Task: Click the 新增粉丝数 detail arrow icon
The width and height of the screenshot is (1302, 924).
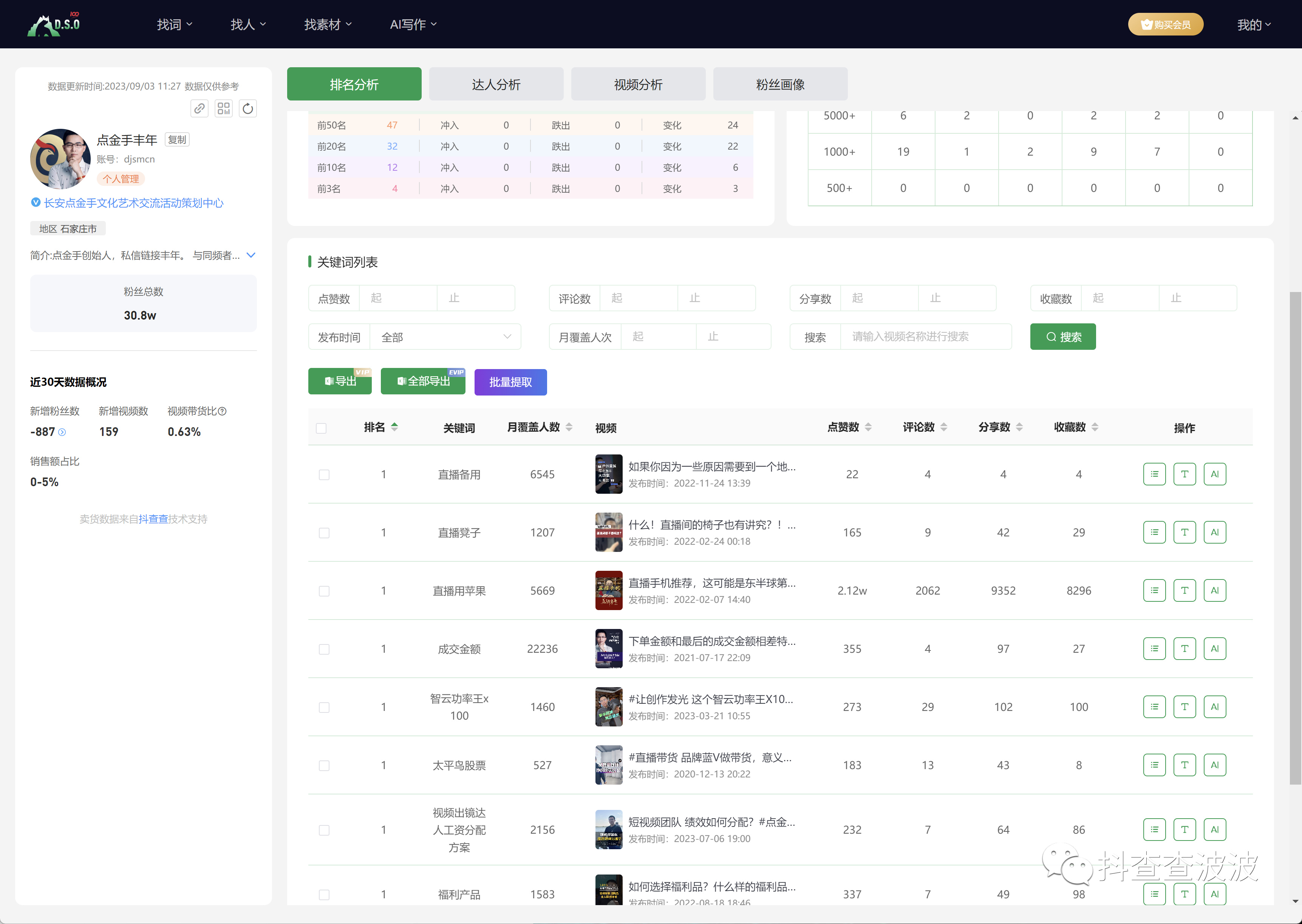Action: click(63, 433)
